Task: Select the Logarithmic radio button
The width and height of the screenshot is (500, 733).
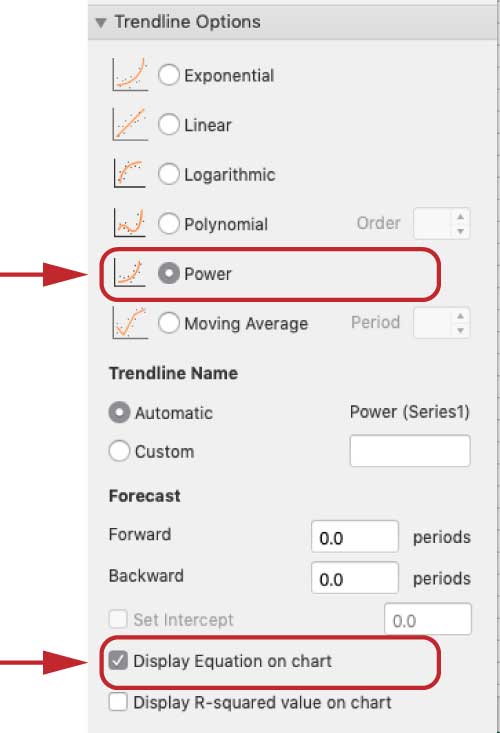Action: 169,174
